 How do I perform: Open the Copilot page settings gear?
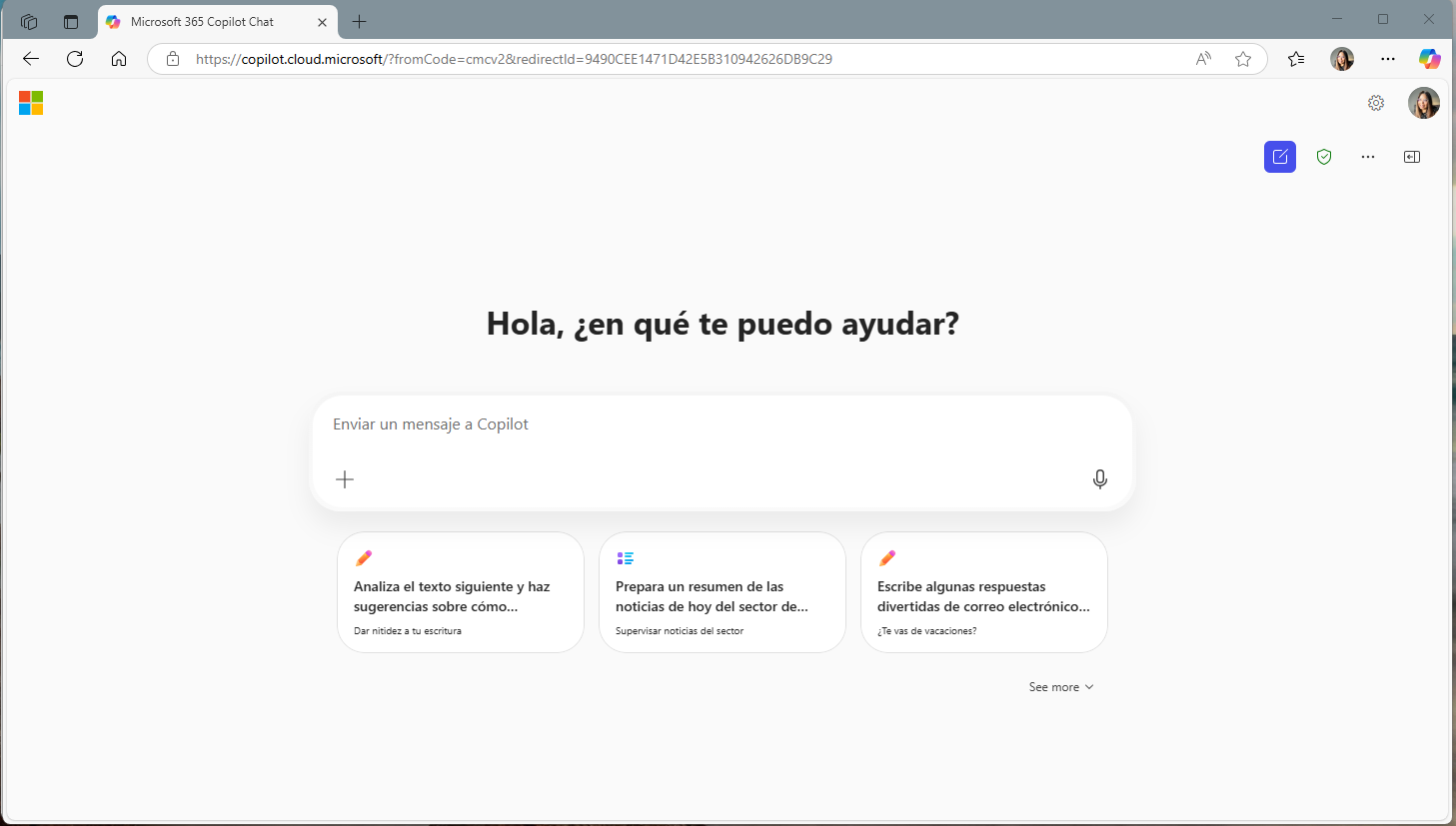coord(1376,103)
